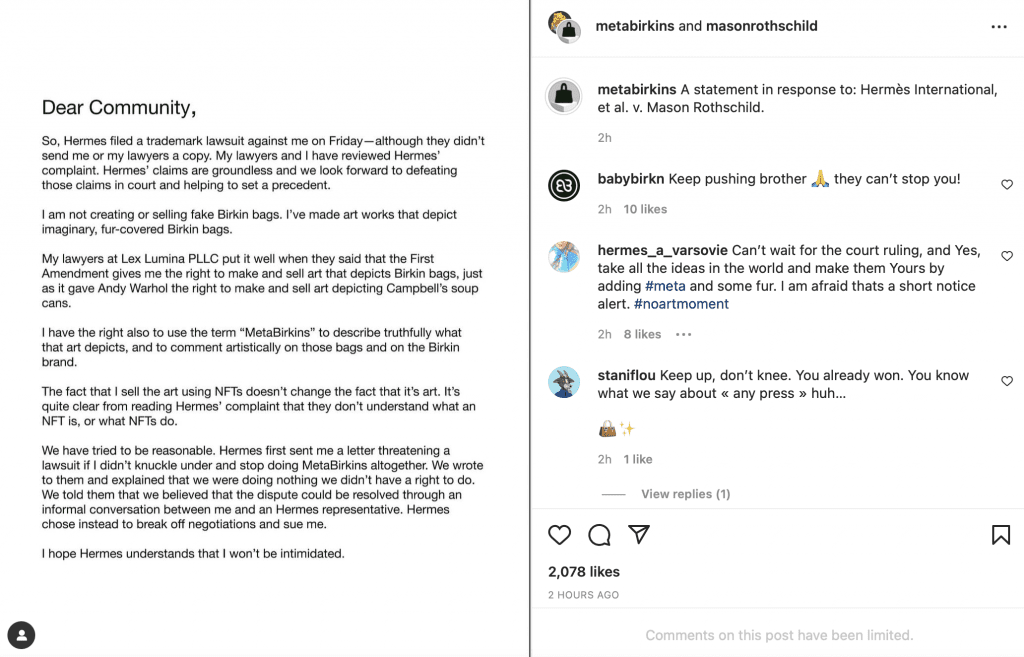Open babybirkn's profile avatar
The width and height of the screenshot is (1024, 657).
tap(565, 186)
